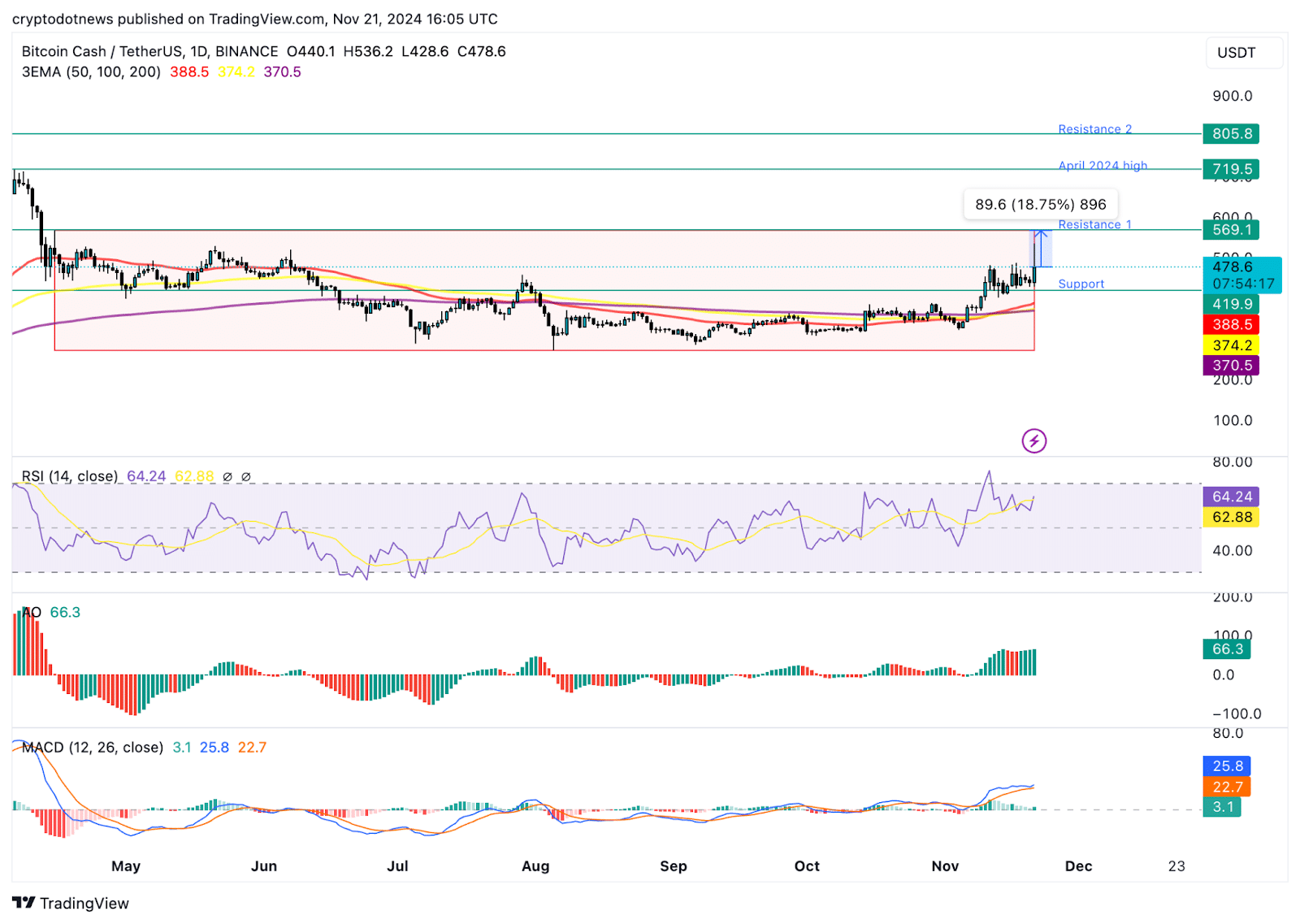Click the MACD 22.7 orange axis tag
1300x924 pixels.
1227,787
